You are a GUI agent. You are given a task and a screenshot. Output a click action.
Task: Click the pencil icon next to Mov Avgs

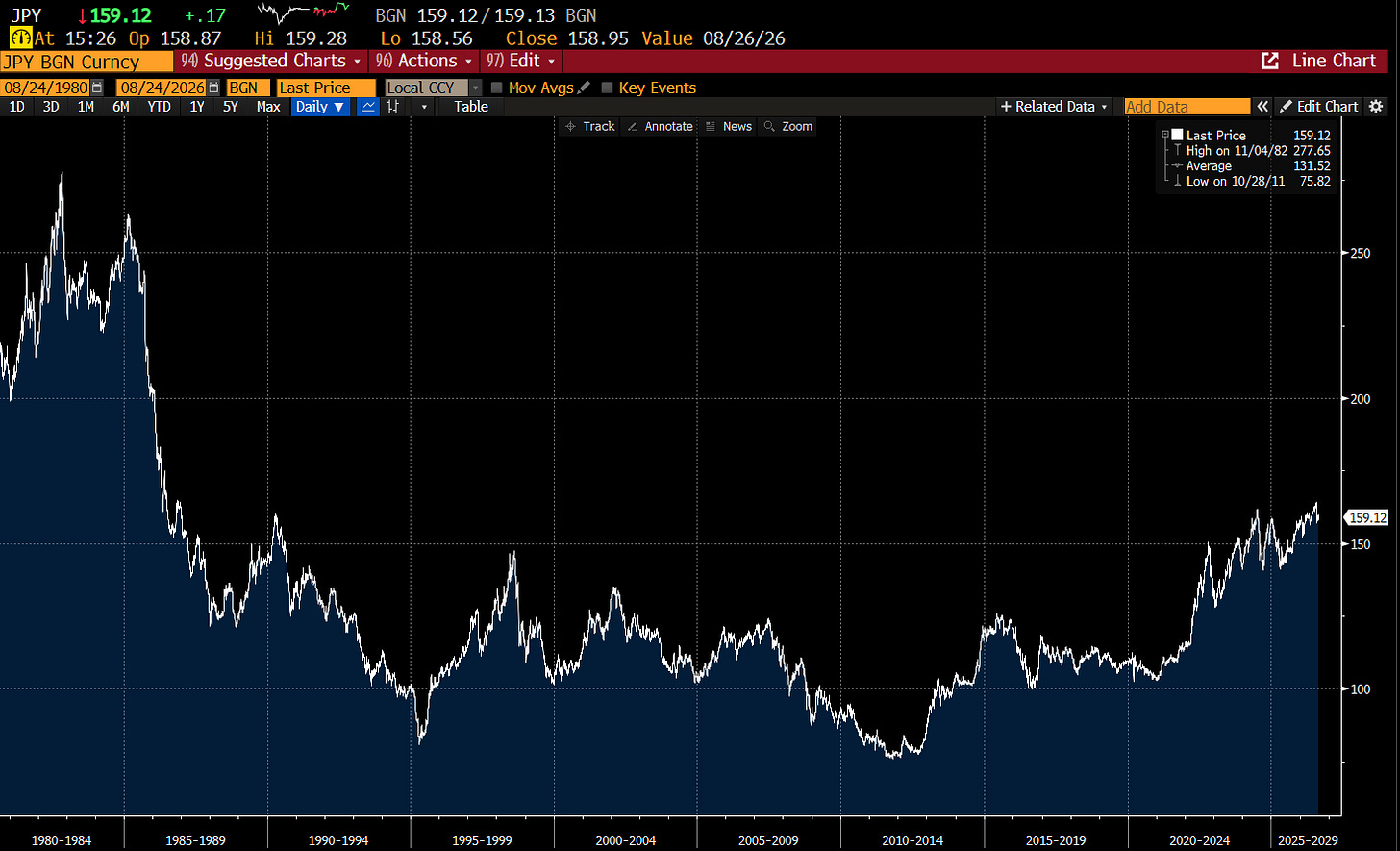click(x=584, y=88)
